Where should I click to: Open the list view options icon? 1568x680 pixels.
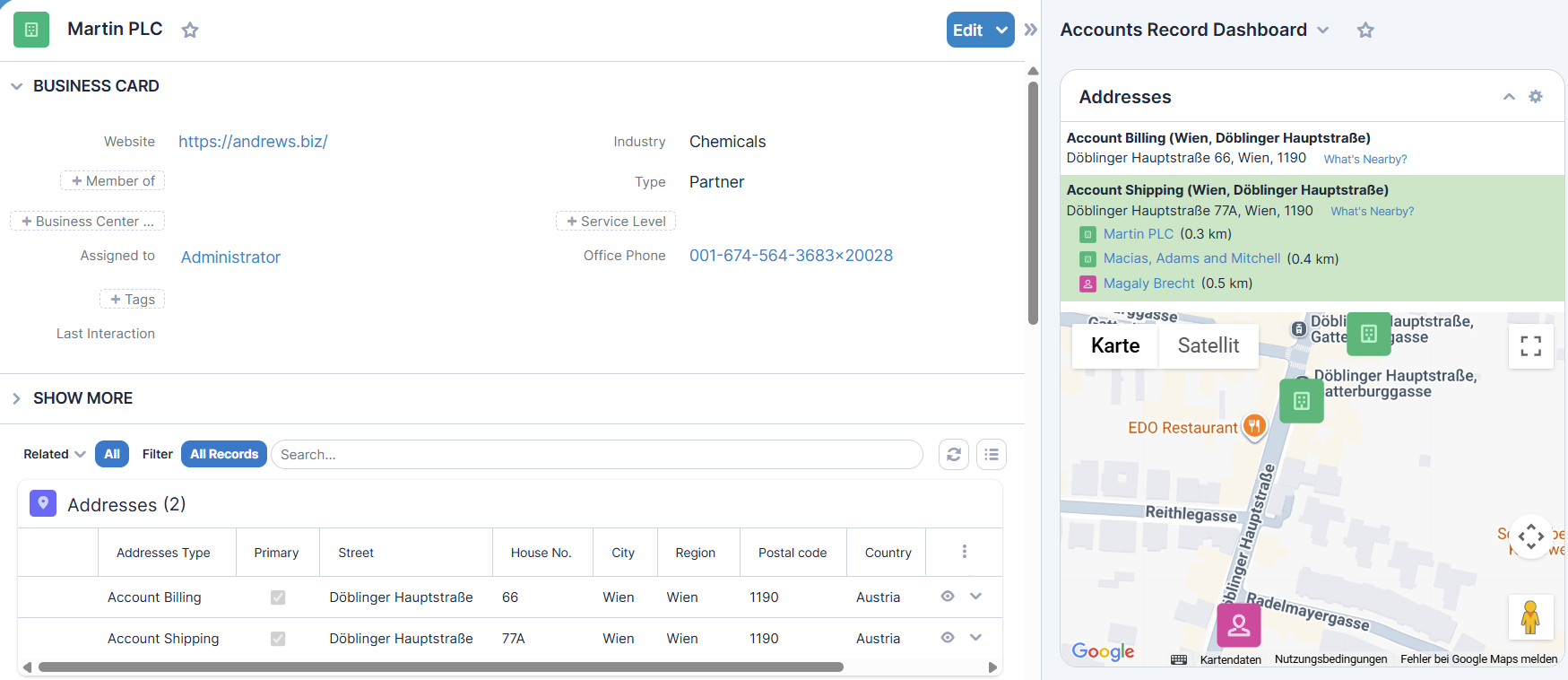992,455
